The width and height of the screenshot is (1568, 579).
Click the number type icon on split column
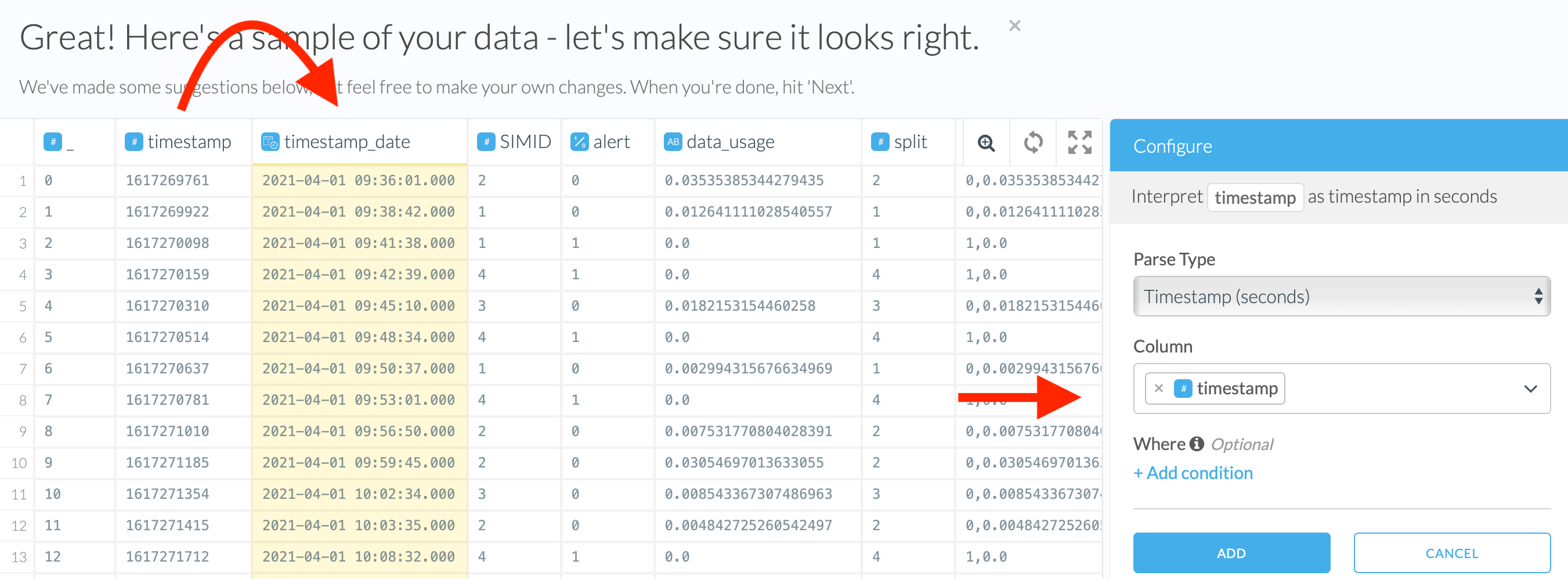point(880,142)
